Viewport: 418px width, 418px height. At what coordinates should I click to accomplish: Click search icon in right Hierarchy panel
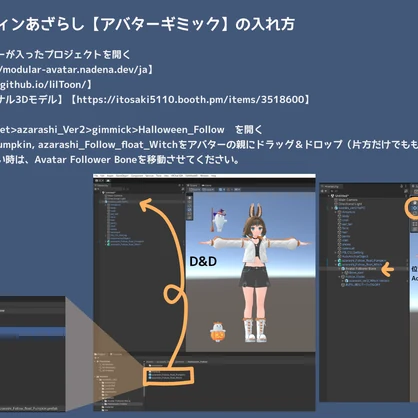click(332, 191)
